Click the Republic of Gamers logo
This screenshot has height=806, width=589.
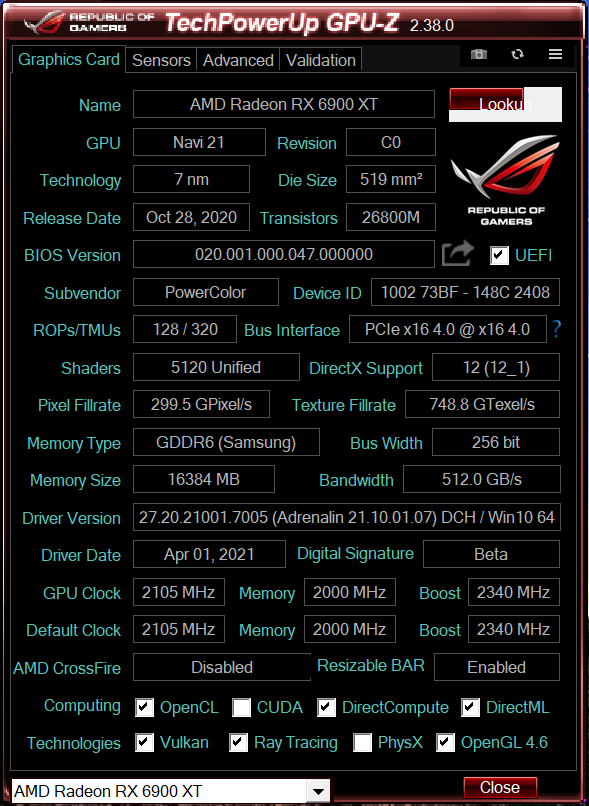pyautogui.click(x=506, y=180)
